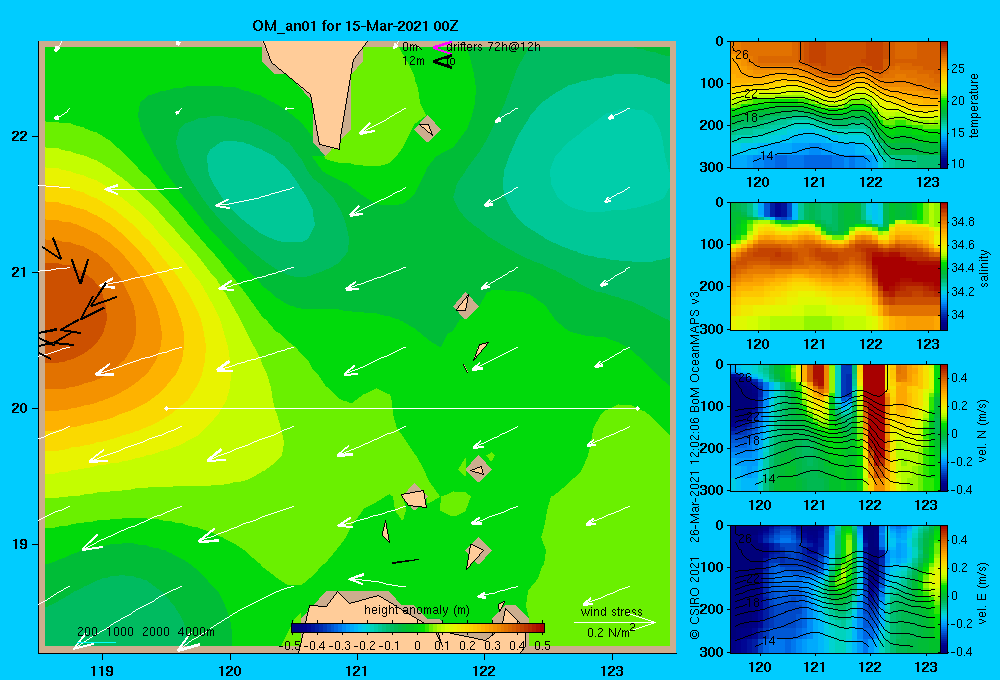Click the vertical 'temperature' axis label
Screen dimensions: 1000x680
[974, 105]
